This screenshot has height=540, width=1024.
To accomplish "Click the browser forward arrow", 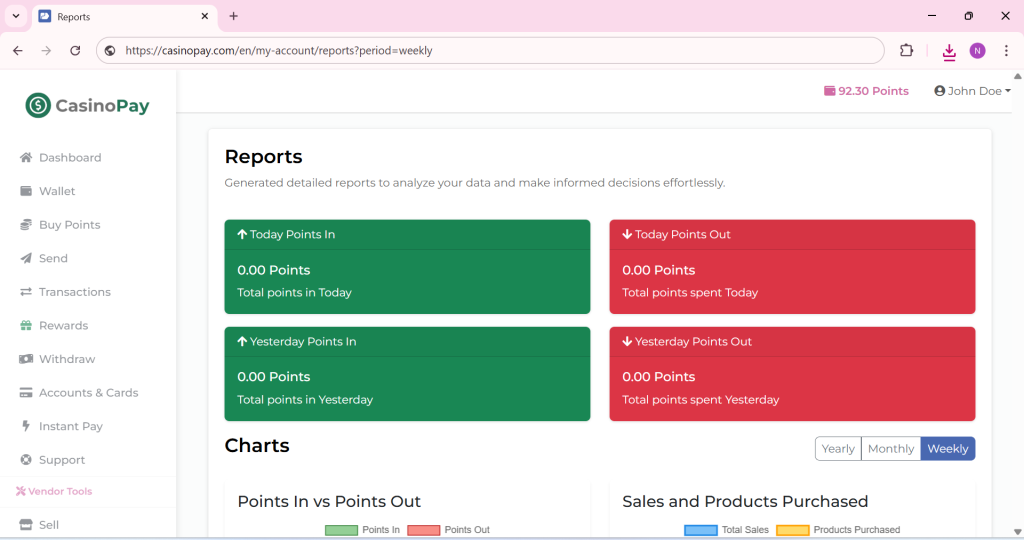I will pyautogui.click(x=46, y=50).
